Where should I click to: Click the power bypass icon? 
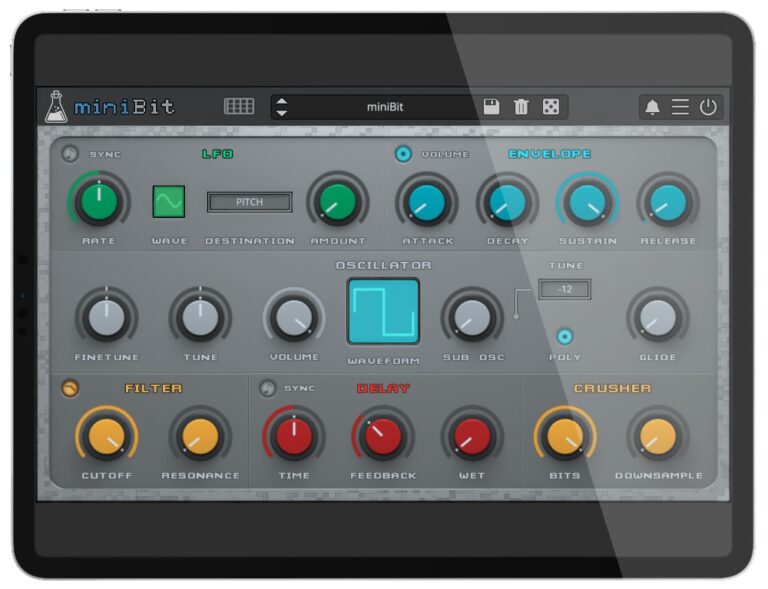point(708,107)
